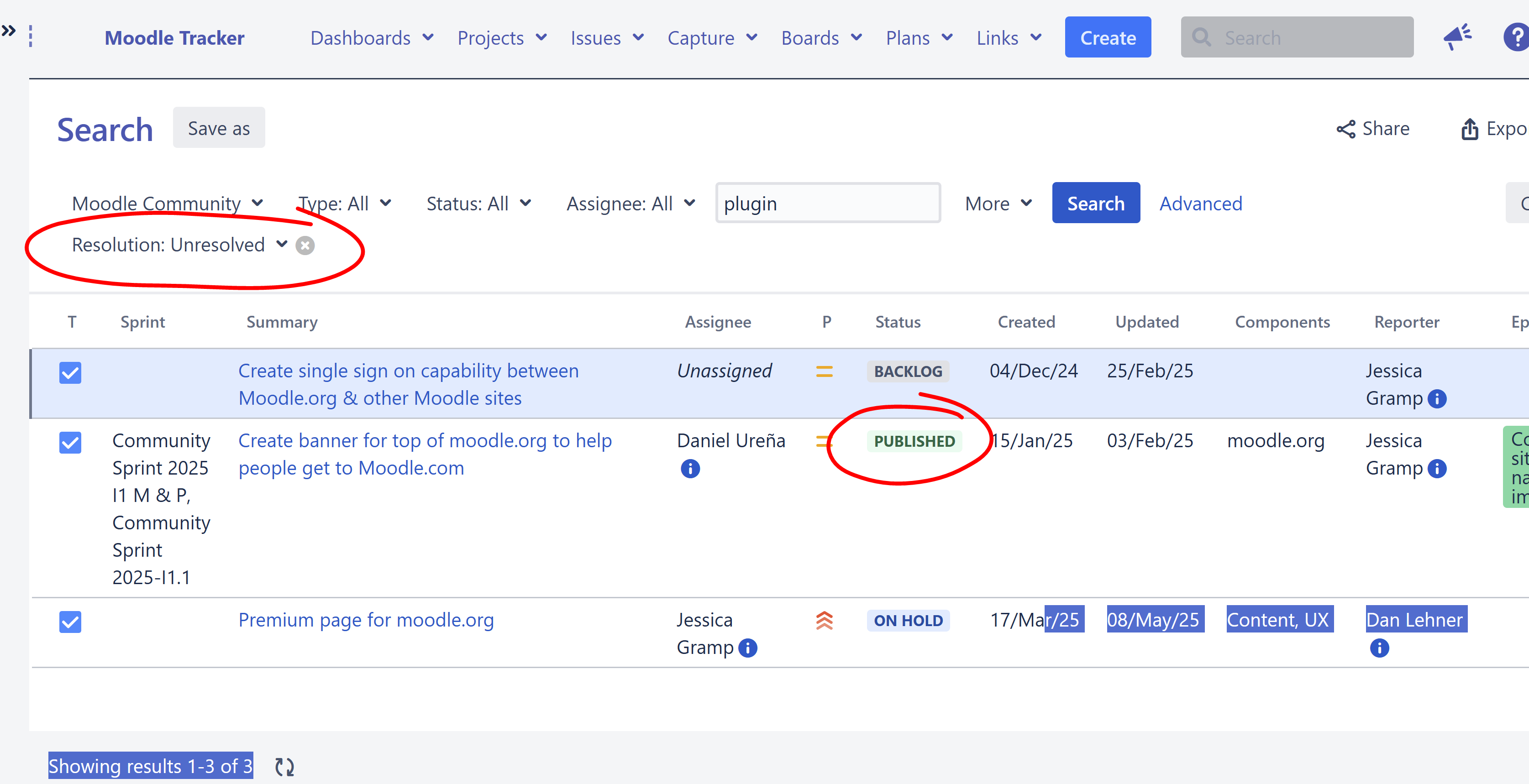Open info icon next to Dan Lehner
The image size is (1529, 784).
tap(1379, 648)
